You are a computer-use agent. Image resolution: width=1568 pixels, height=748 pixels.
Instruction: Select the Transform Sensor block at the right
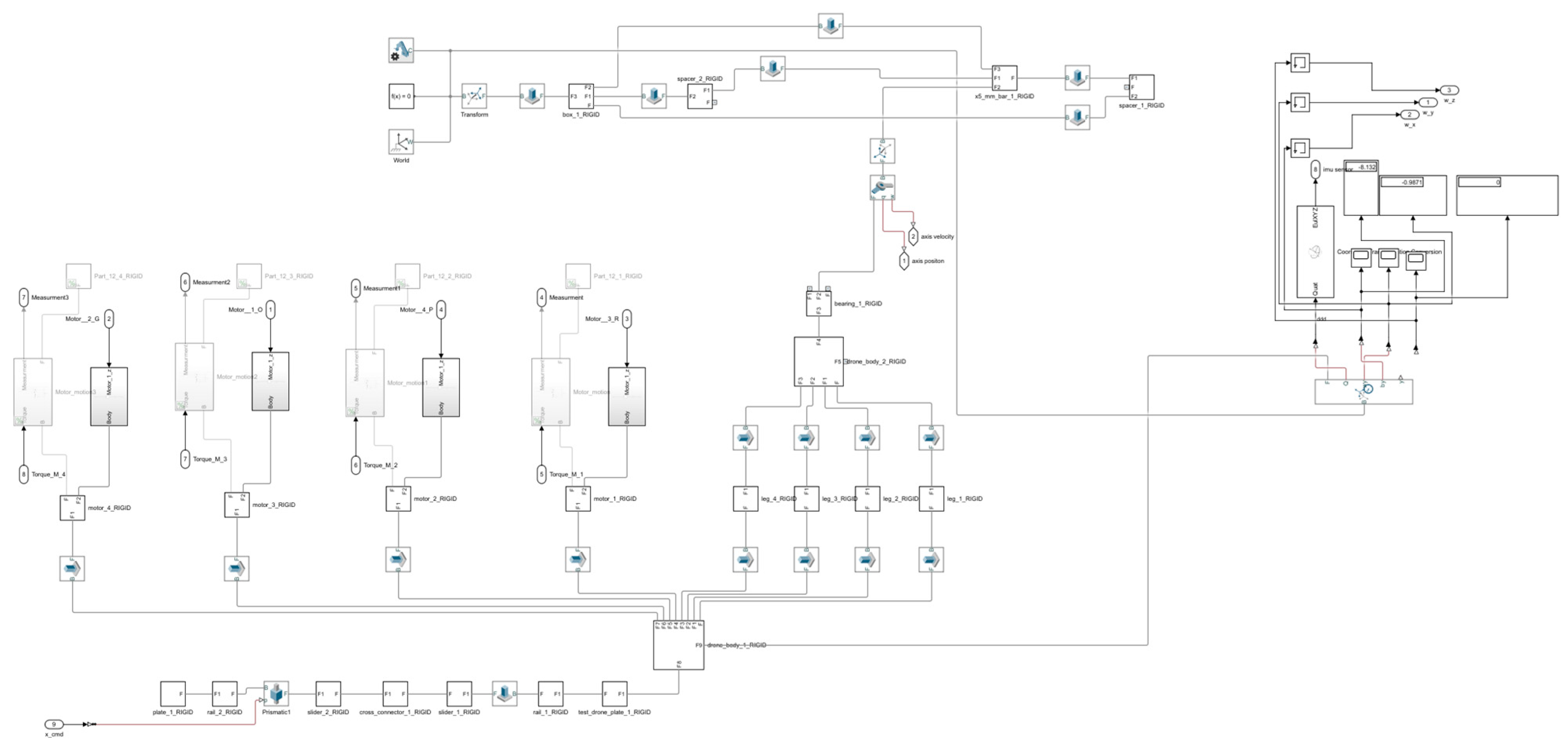coord(1364,391)
